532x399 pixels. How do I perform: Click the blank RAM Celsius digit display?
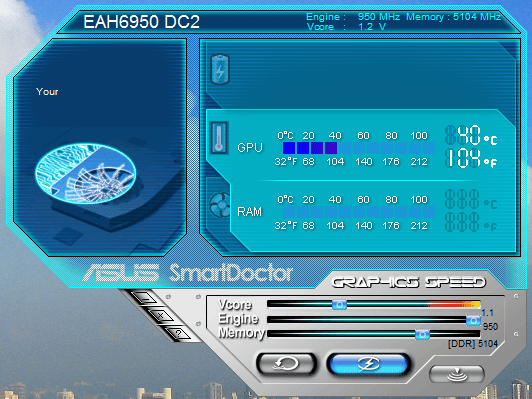(x=471, y=199)
